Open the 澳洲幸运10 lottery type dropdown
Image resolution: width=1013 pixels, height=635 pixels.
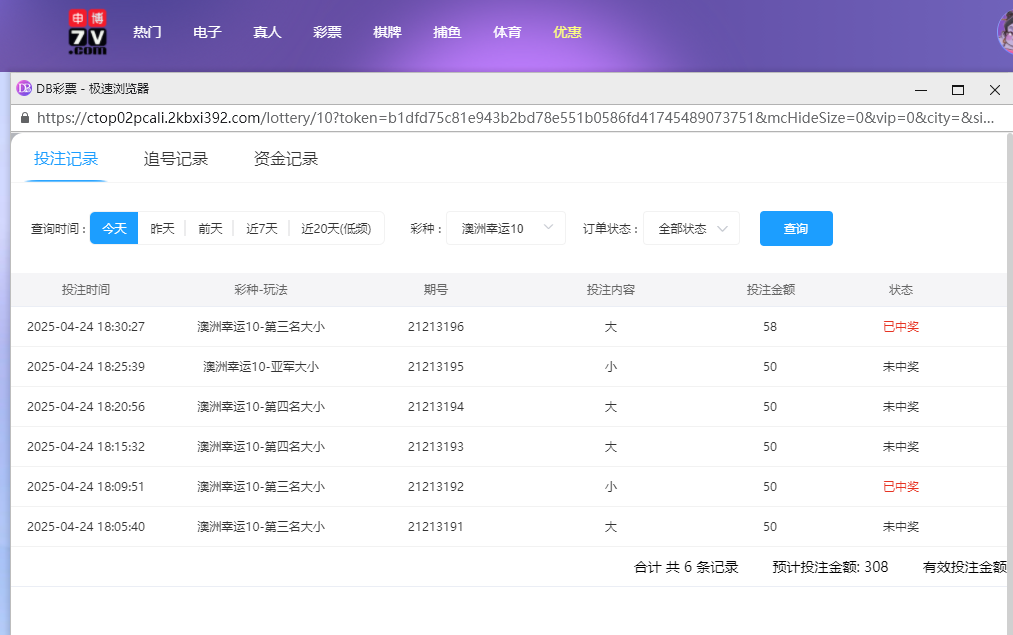click(x=505, y=228)
